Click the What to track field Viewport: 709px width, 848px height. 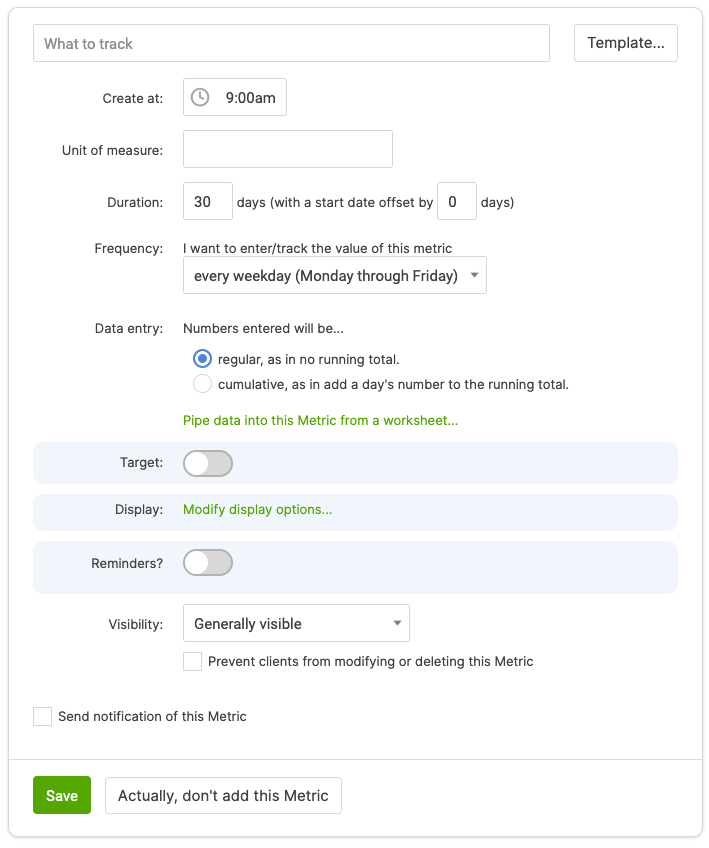tap(291, 43)
